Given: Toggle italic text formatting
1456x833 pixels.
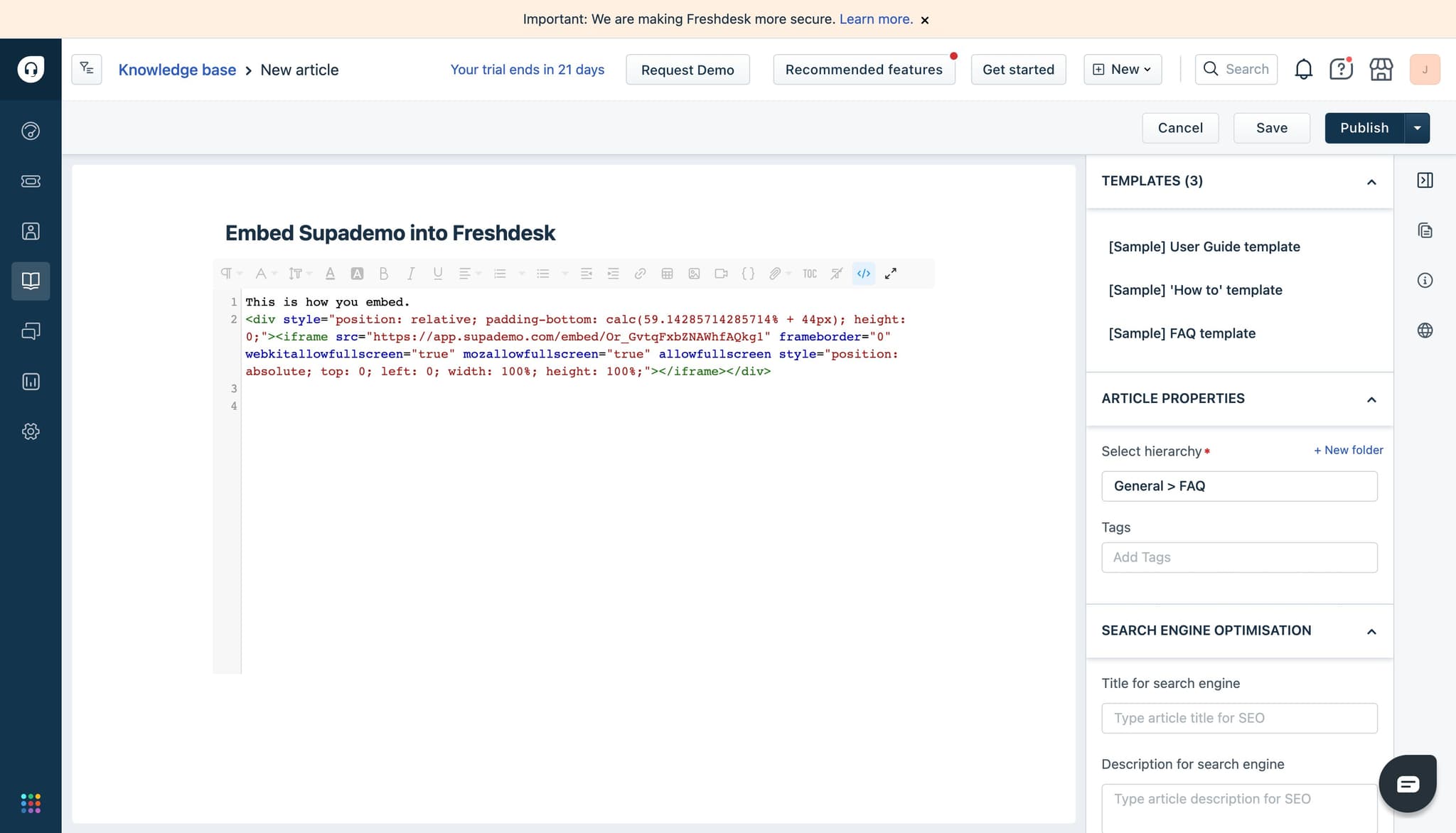Looking at the screenshot, I should tap(411, 273).
